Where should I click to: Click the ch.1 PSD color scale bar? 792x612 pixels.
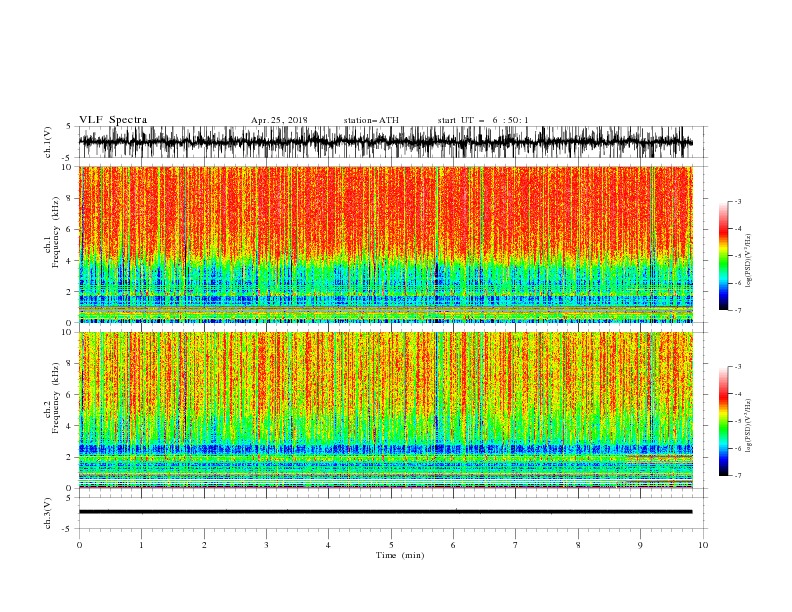pos(723,256)
